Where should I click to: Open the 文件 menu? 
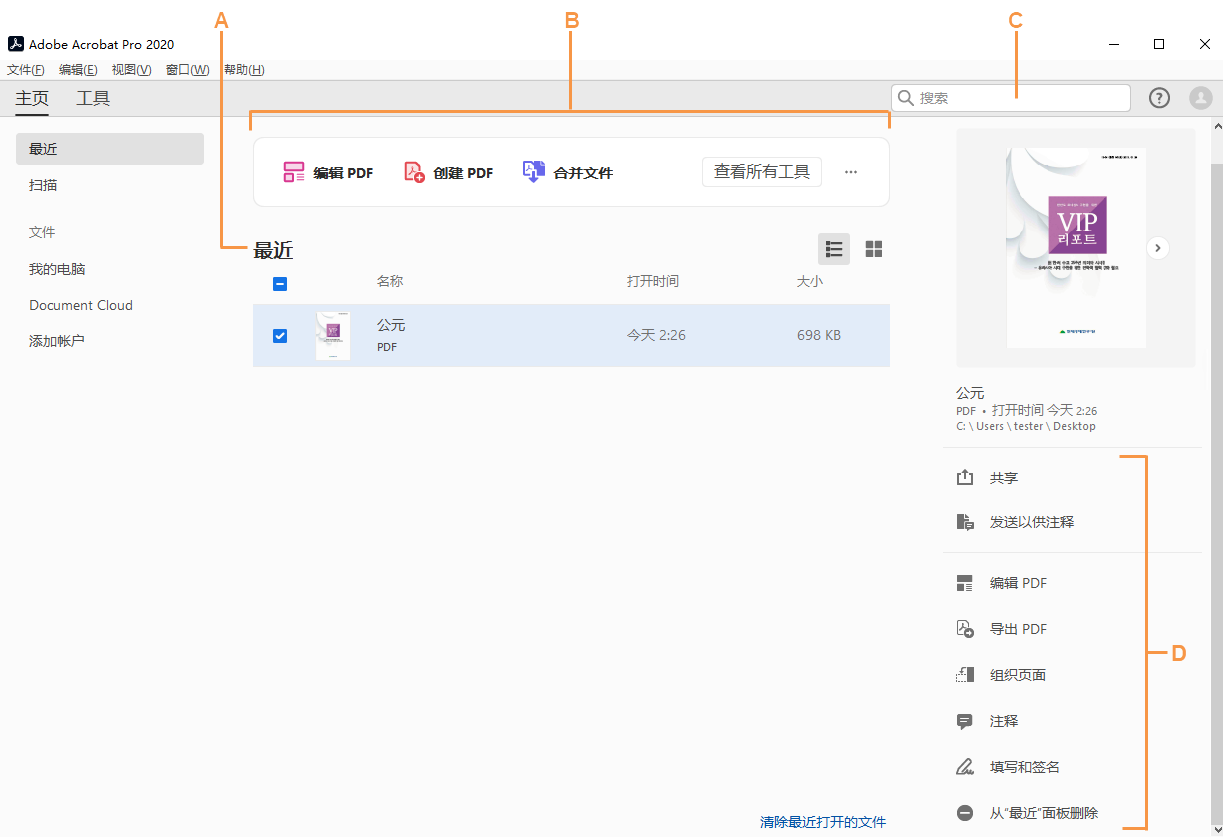coord(25,69)
